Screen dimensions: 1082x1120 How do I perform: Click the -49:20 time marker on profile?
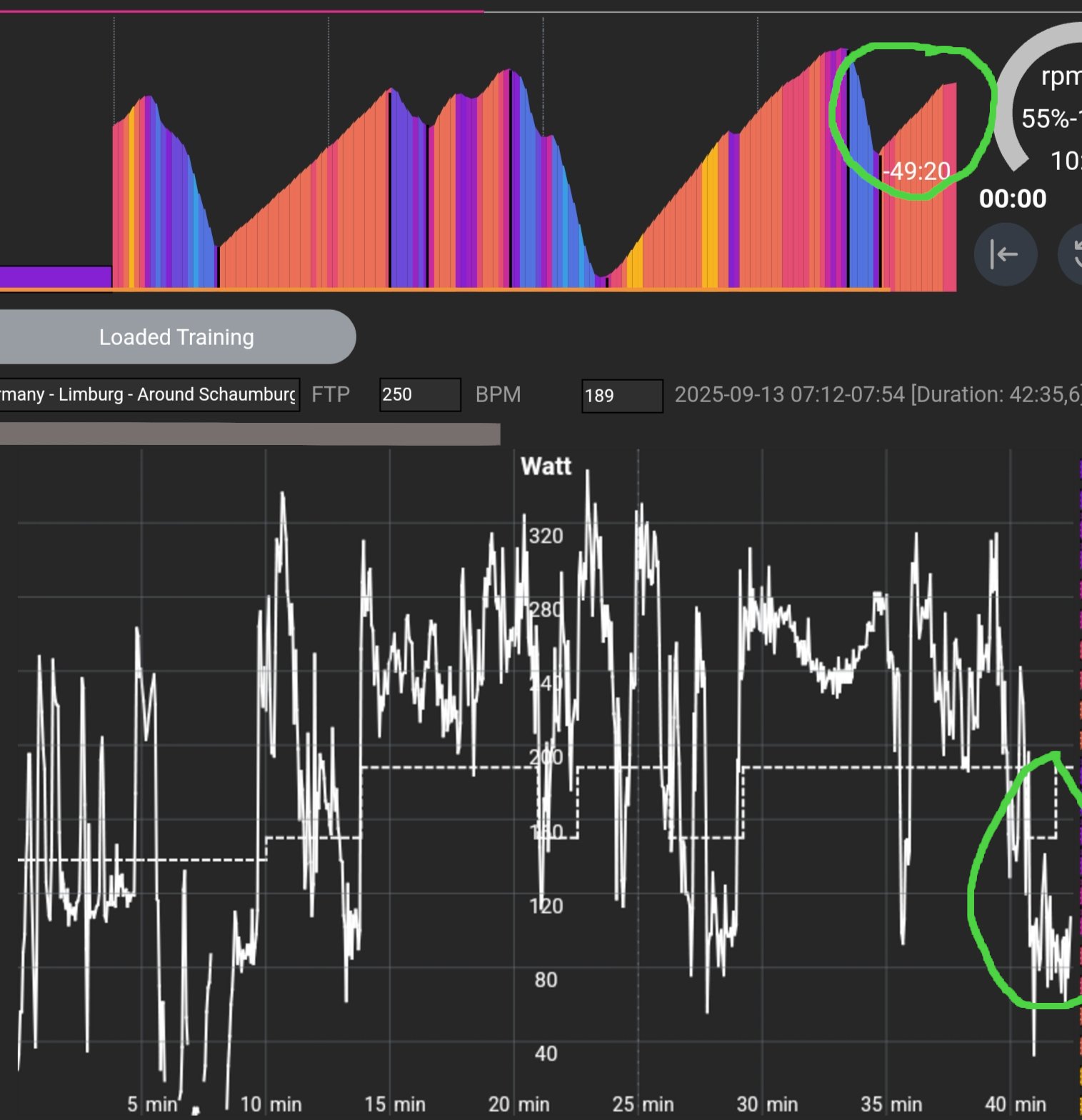pyautogui.click(x=916, y=171)
